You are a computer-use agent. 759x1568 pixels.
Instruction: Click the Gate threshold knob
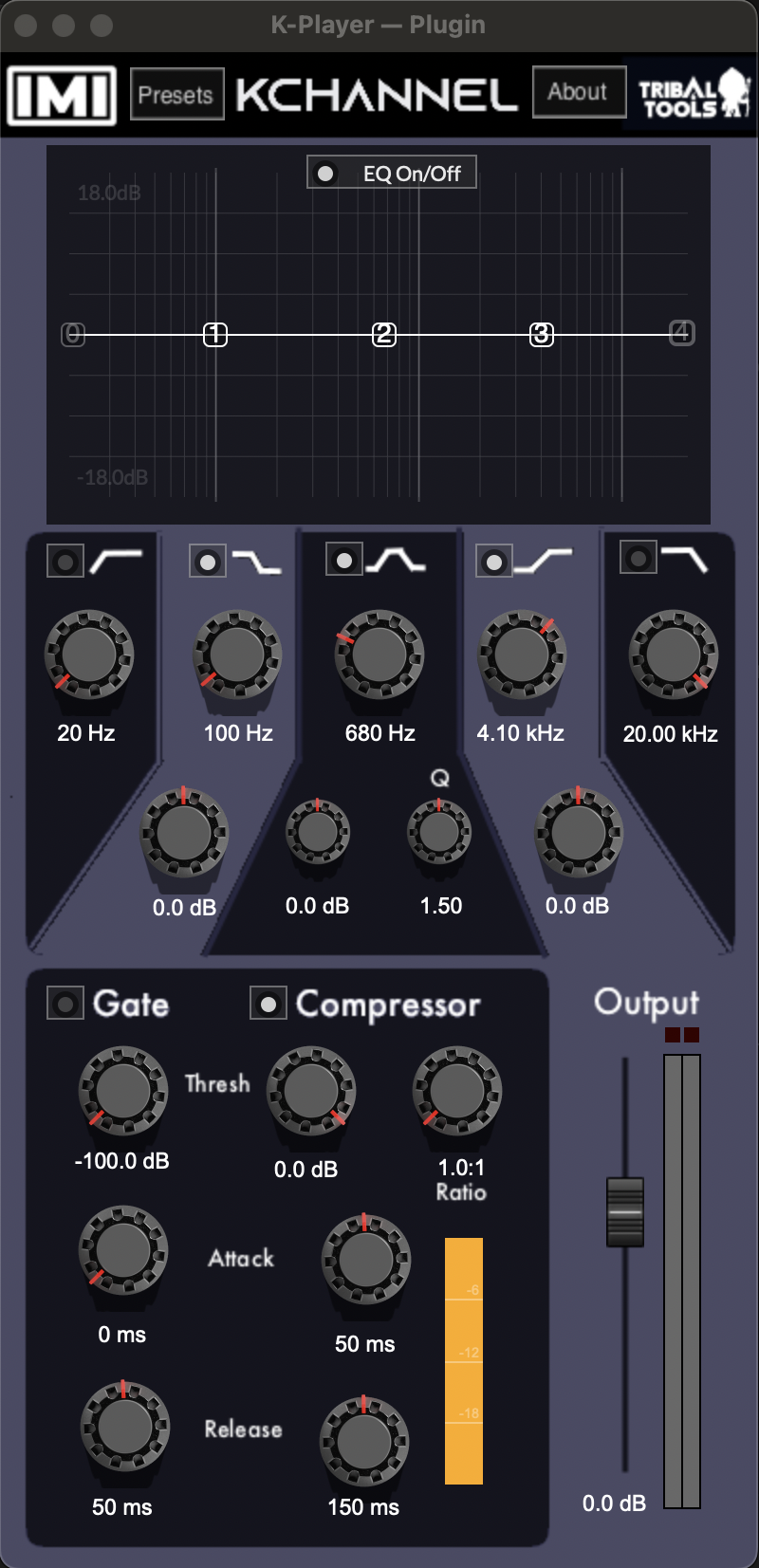[x=122, y=1092]
